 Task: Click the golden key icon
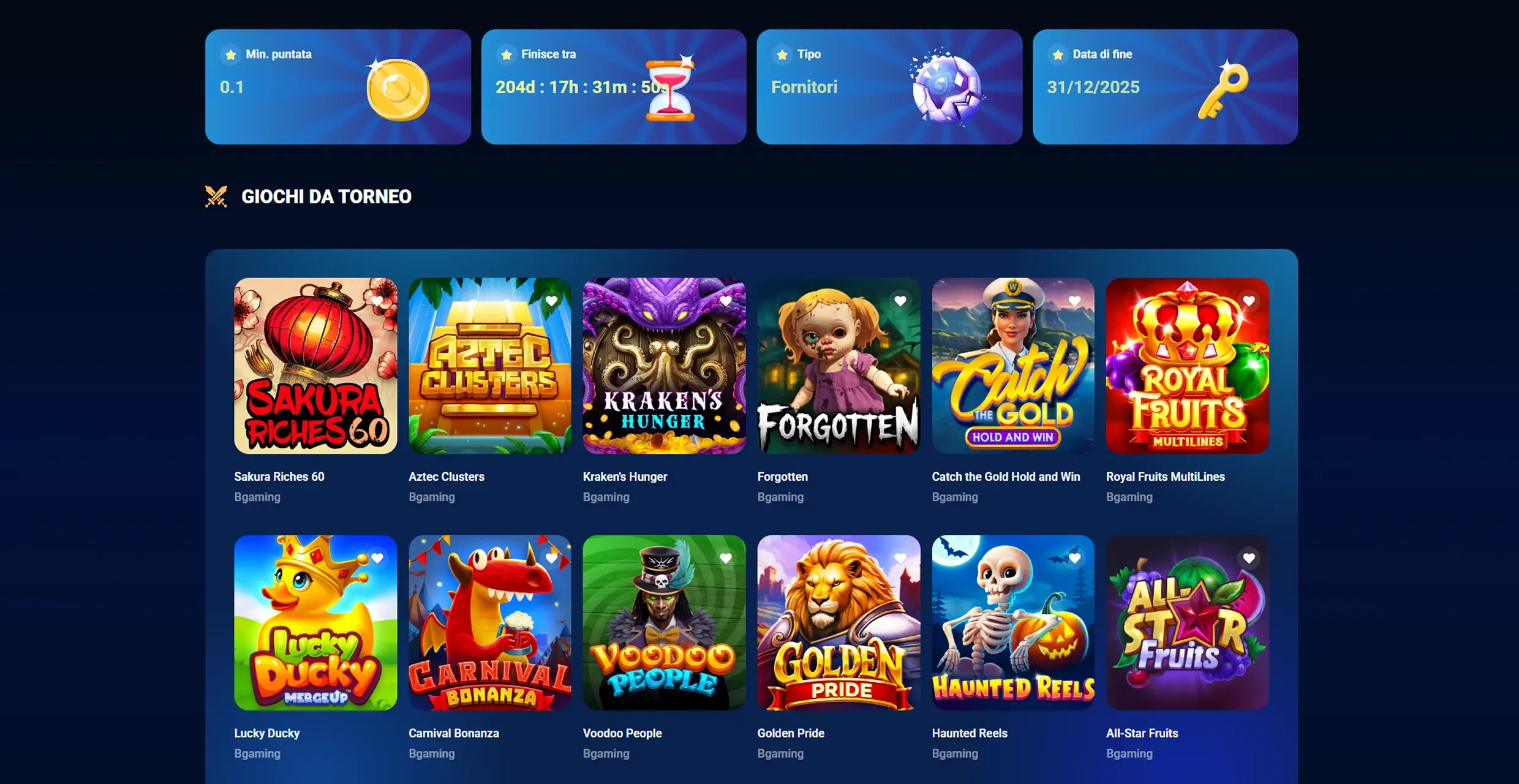(1223, 89)
